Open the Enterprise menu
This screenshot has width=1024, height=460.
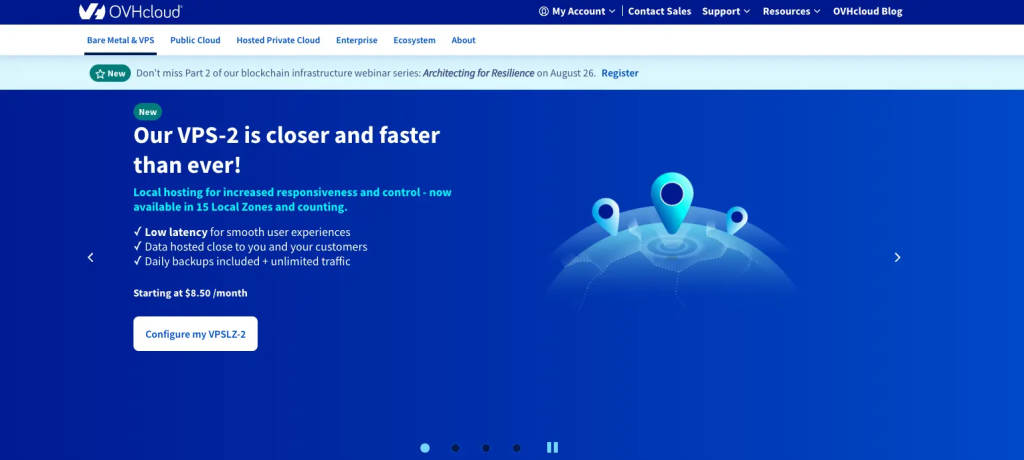357,40
